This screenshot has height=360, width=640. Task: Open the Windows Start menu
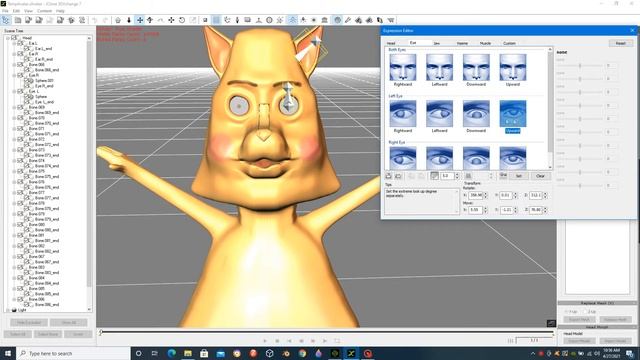[8, 353]
